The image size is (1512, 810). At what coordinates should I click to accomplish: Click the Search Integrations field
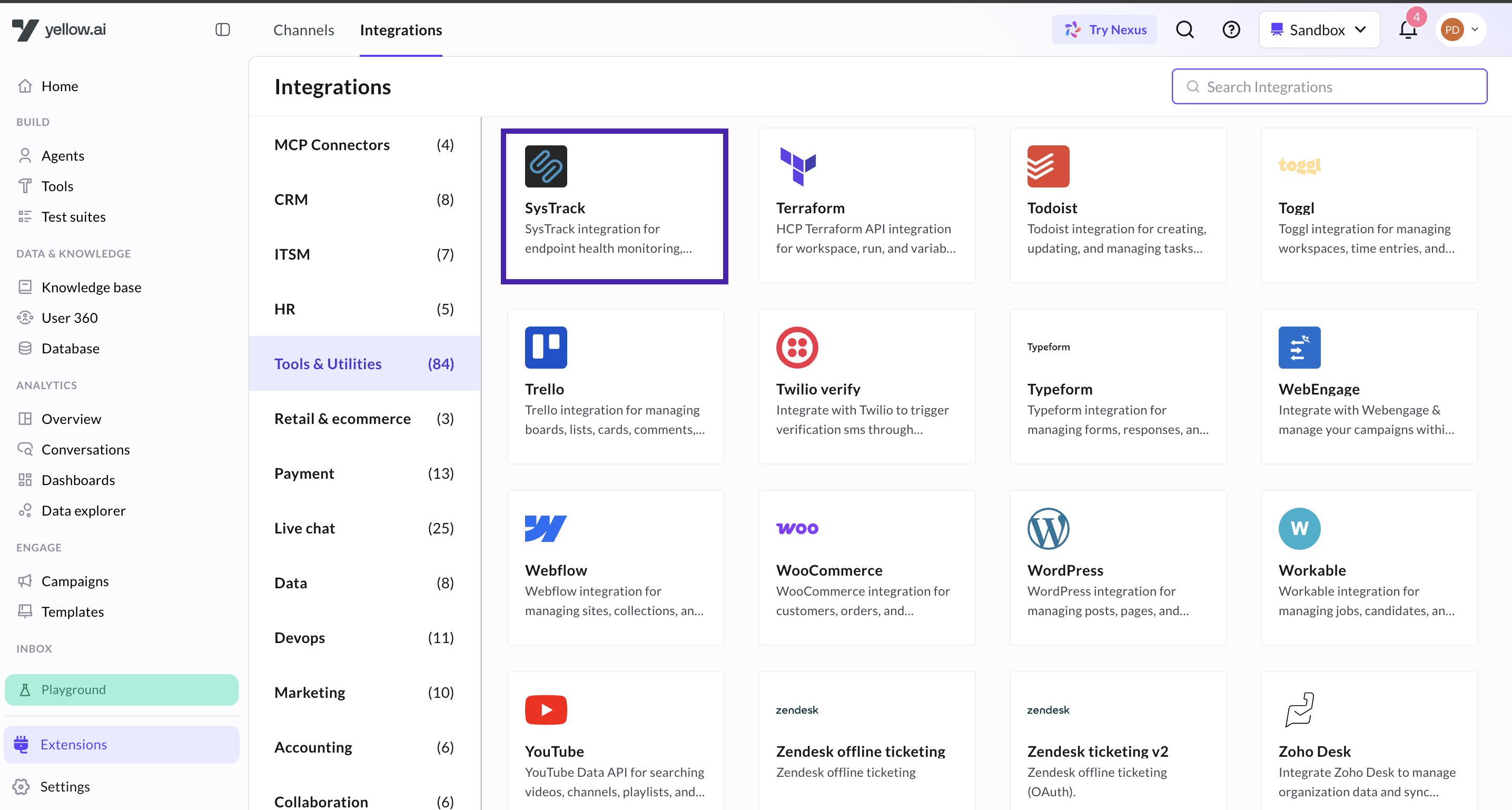tap(1329, 87)
